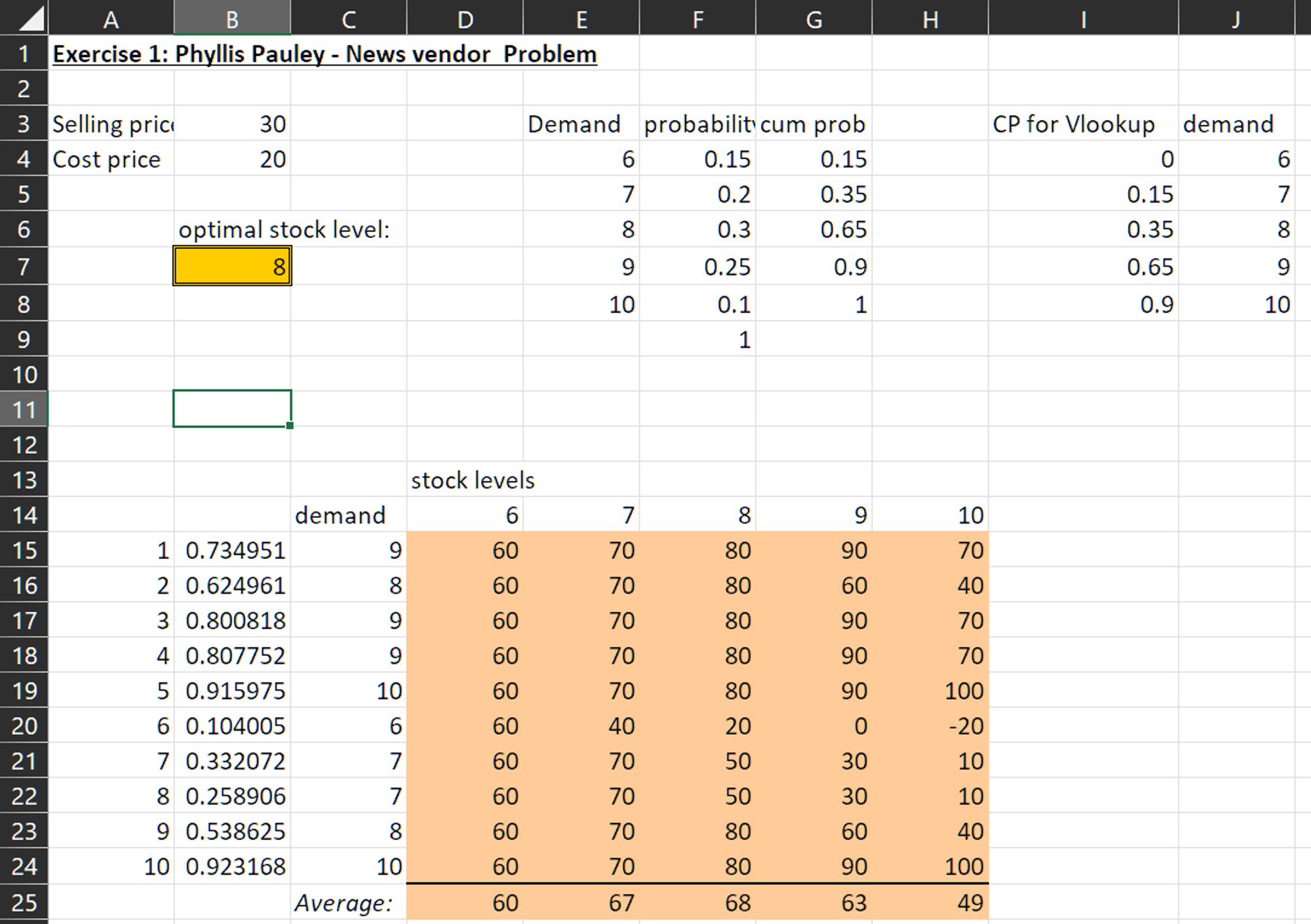Select column G header
Image resolution: width=1311 pixels, height=924 pixels.
point(813,18)
